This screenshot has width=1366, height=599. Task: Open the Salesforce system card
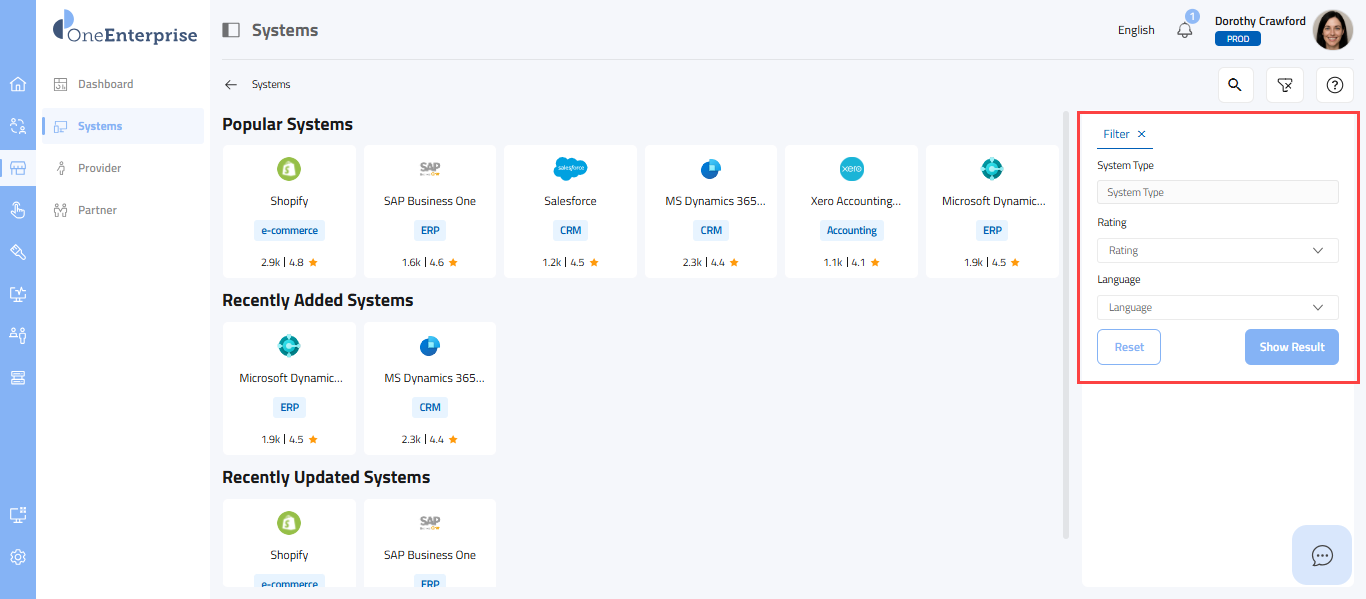coord(570,210)
